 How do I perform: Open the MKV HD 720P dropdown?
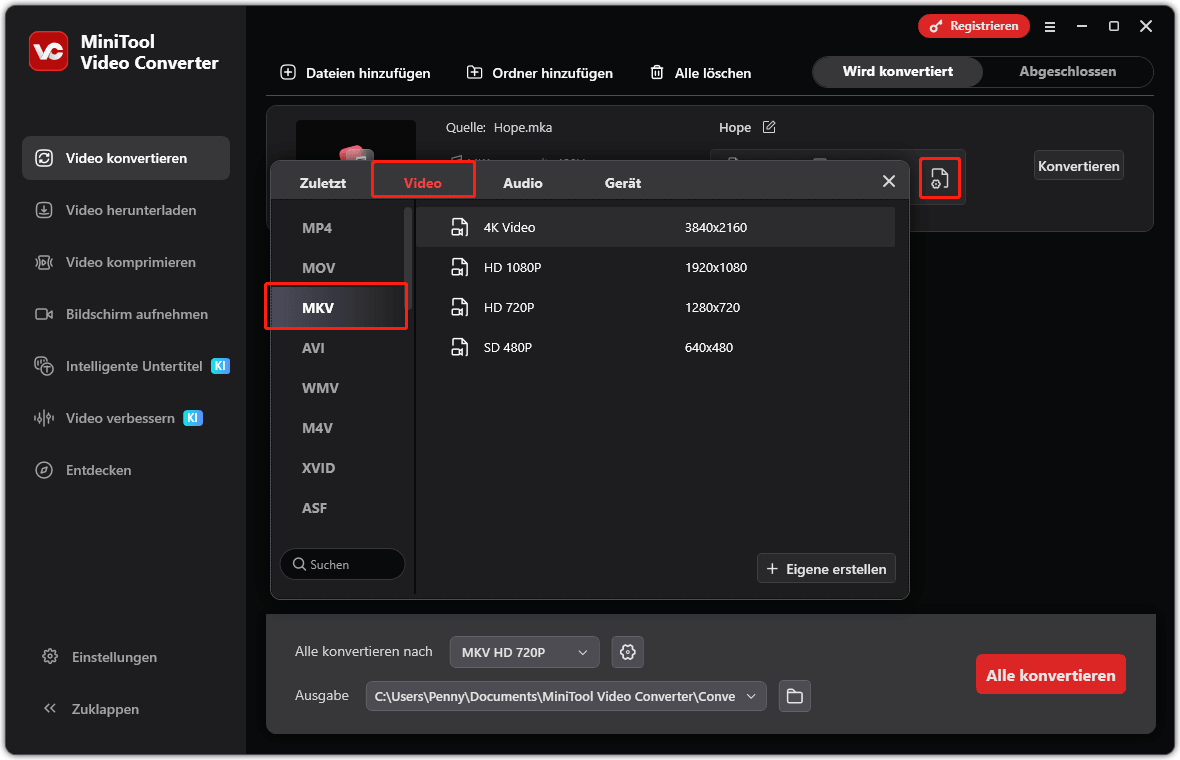525,652
